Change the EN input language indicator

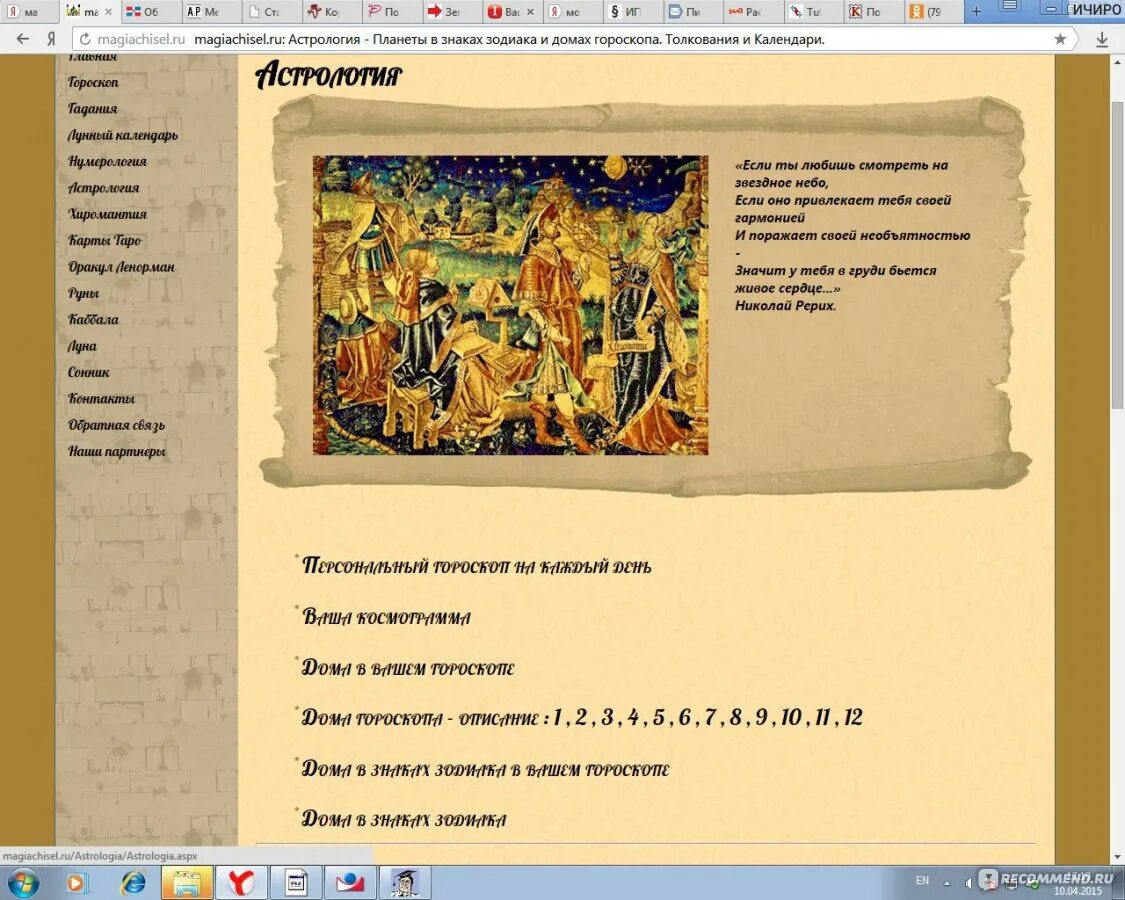coord(922,881)
